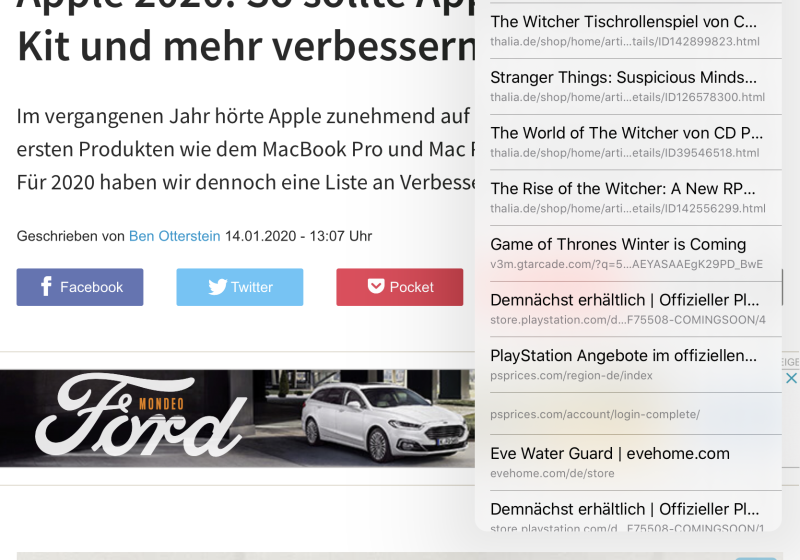The height and width of the screenshot is (560, 800).
Task: Open history entry The Rise of the Witcher
Action: click(636, 198)
